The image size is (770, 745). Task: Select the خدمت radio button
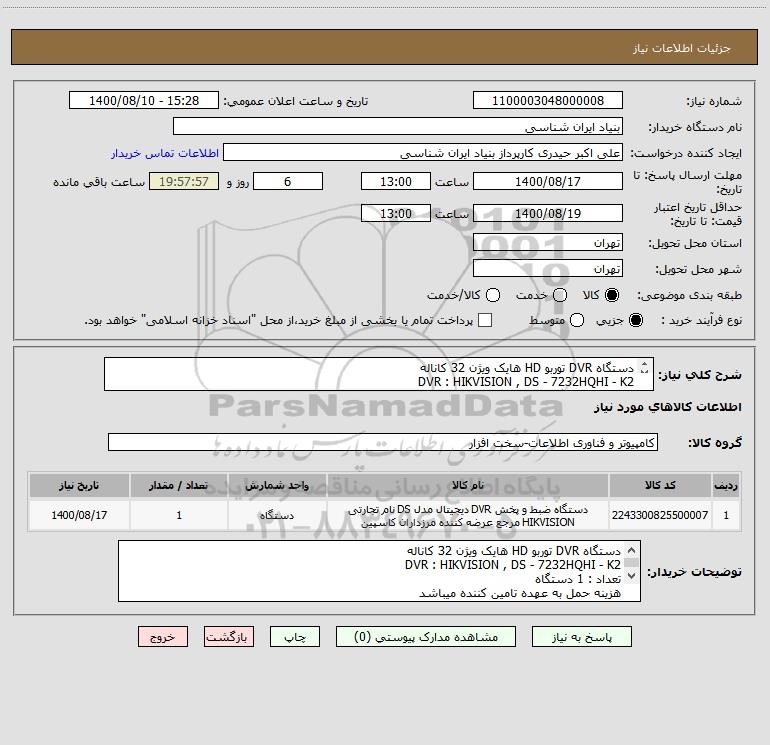click(560, 295)
